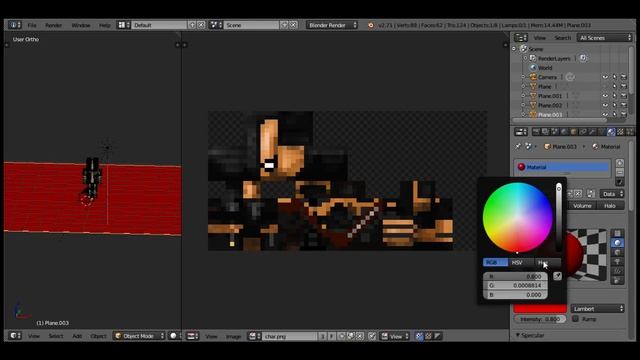Select Plane.002 in the outliner
Image resolution: width=640 pixels, height=360 pixels.
click(x=549, y=105)
